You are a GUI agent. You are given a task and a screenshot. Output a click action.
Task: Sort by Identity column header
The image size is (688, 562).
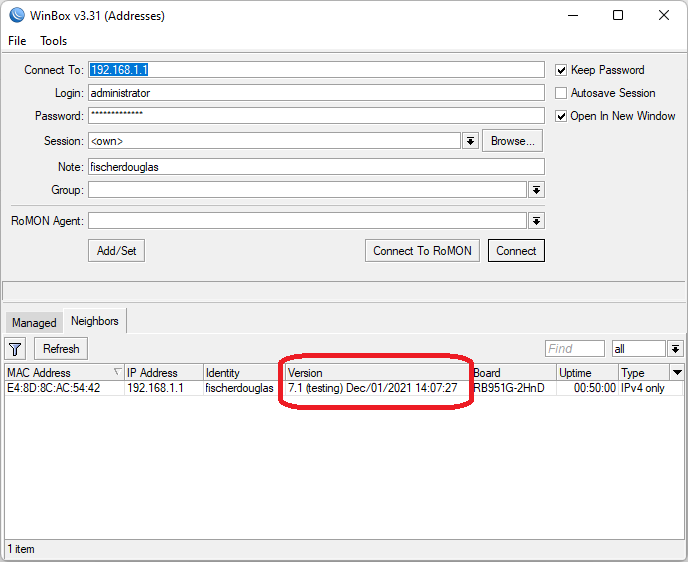(244, 372)
